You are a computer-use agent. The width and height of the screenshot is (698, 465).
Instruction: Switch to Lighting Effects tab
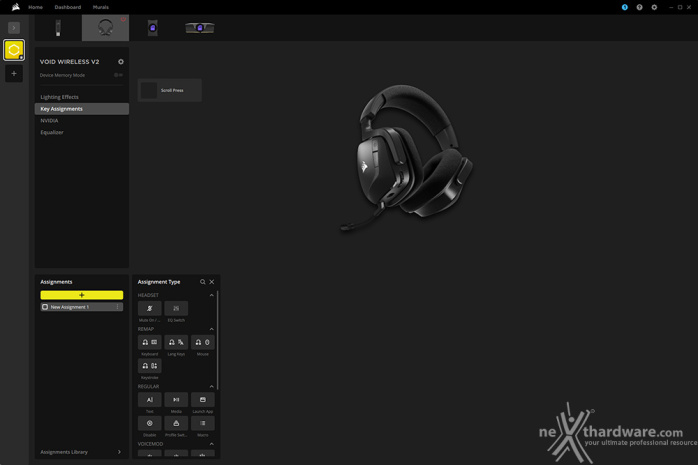(x=82, y=97)
